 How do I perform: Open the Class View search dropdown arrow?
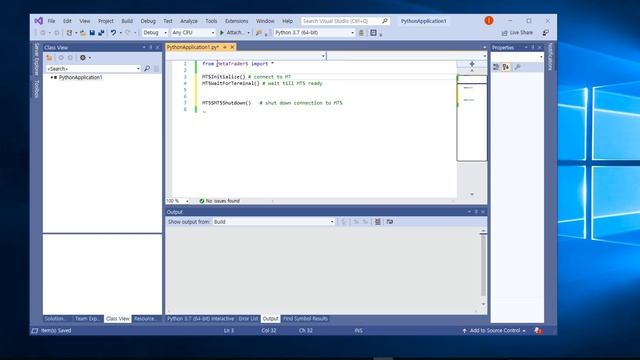(x=138, y=69)
